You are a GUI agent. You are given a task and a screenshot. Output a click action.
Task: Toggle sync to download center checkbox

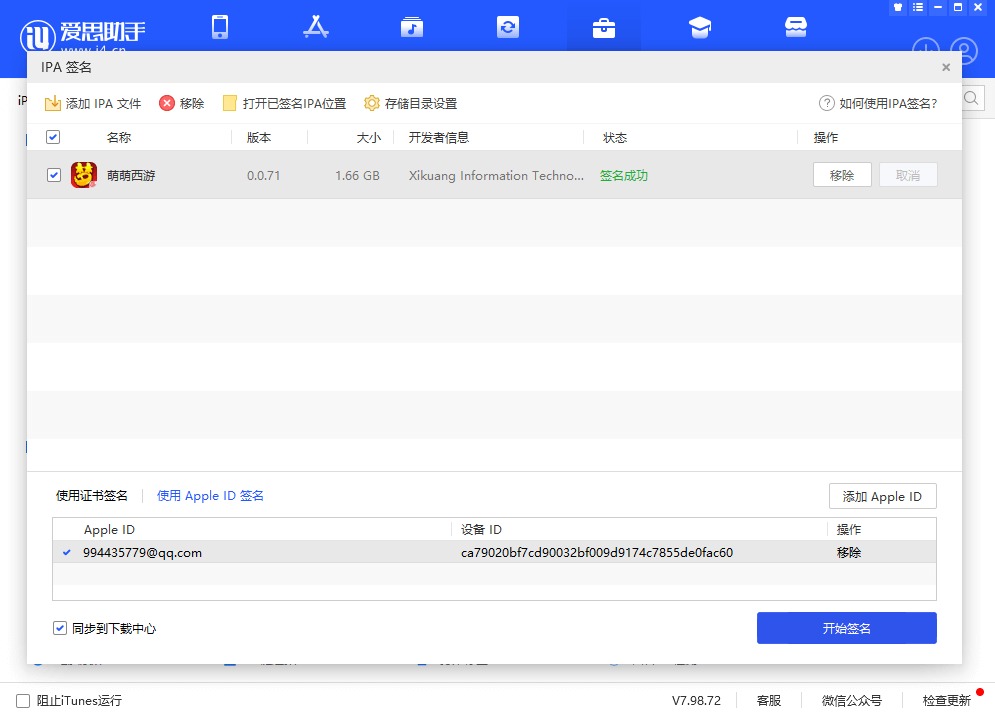(60, 628)
